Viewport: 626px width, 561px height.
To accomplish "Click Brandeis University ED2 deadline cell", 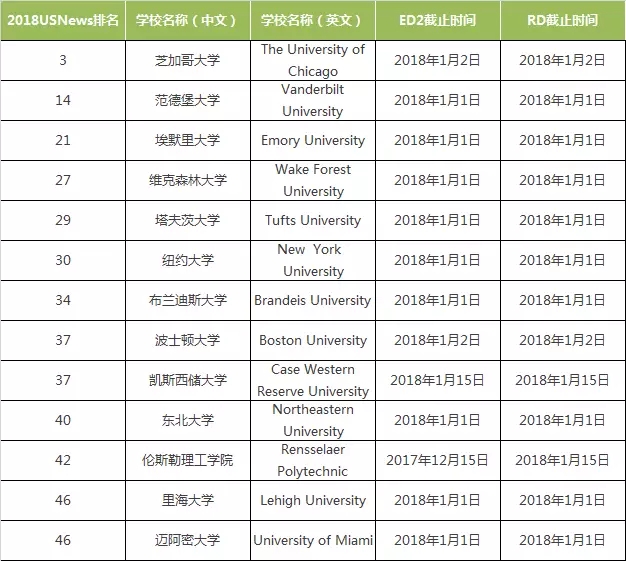I will 438,300.
